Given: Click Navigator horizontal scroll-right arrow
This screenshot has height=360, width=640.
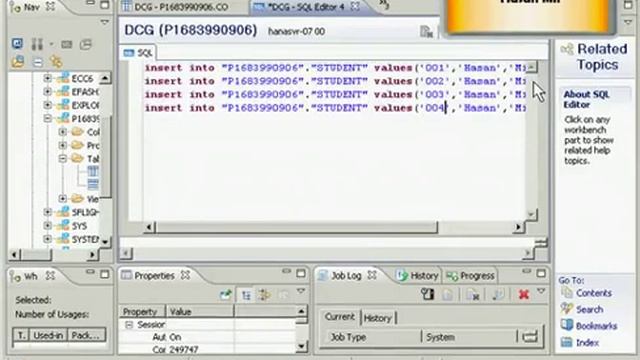Looking at the screenshot, I should [92, 255].
